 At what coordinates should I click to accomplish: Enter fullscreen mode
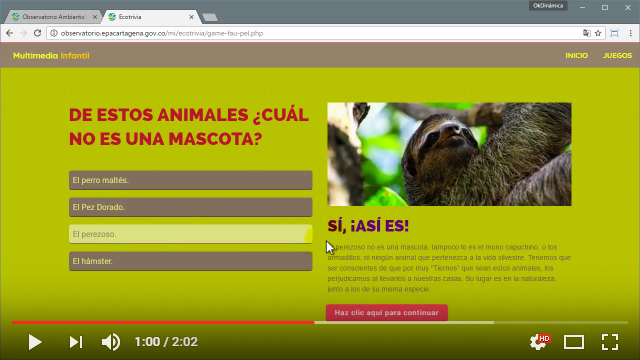[610, 342]
